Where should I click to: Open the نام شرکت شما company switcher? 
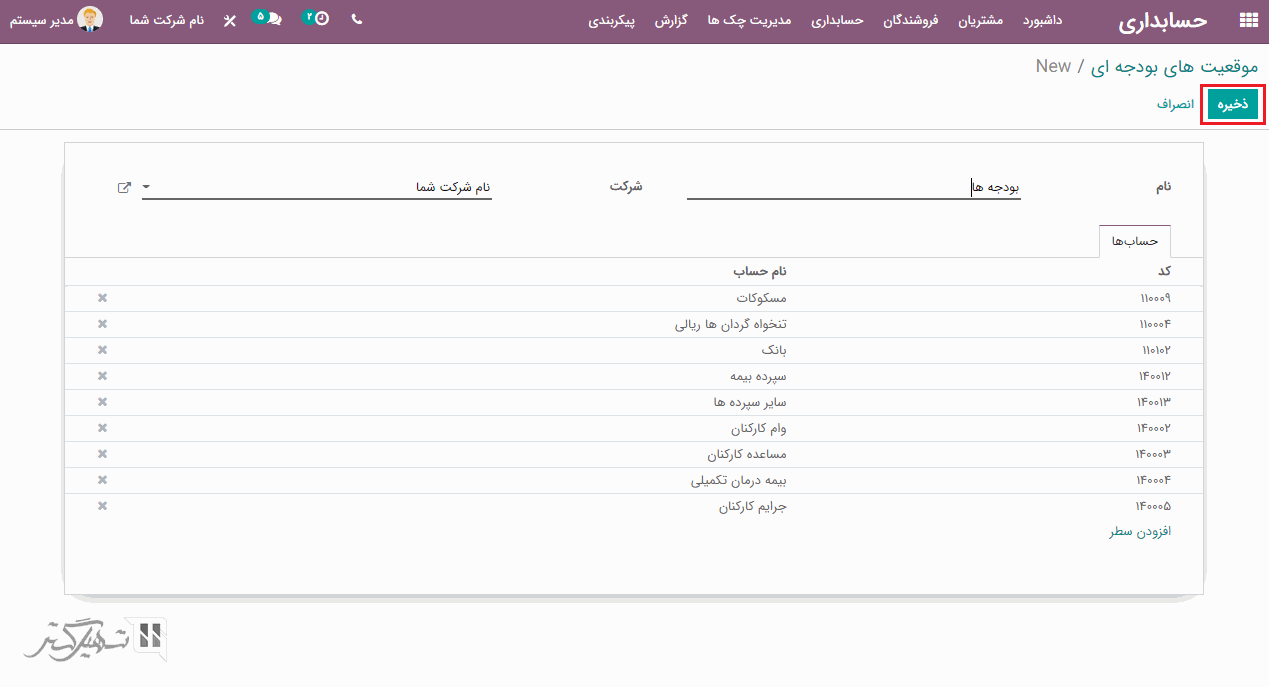coord(168,20)
